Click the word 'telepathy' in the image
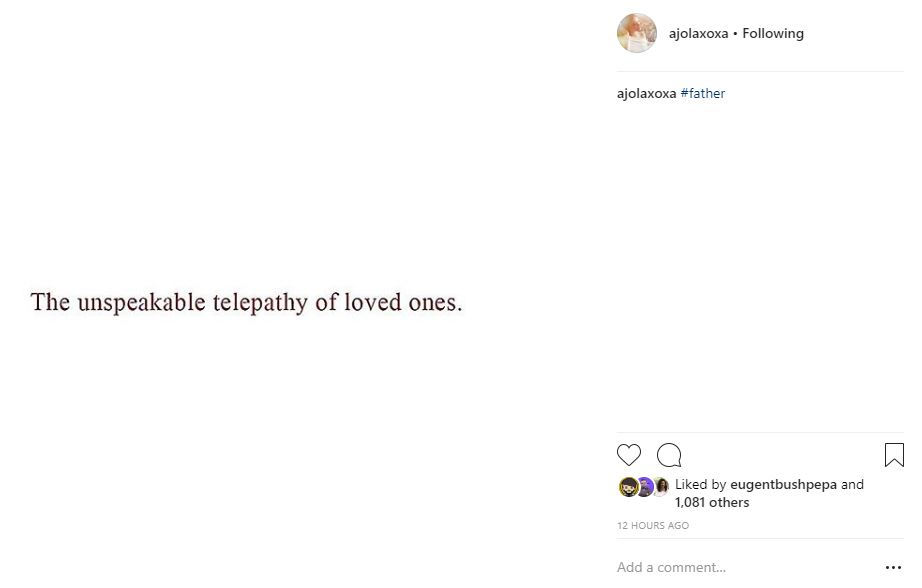The image size is (922, 588). click(260, 302)
